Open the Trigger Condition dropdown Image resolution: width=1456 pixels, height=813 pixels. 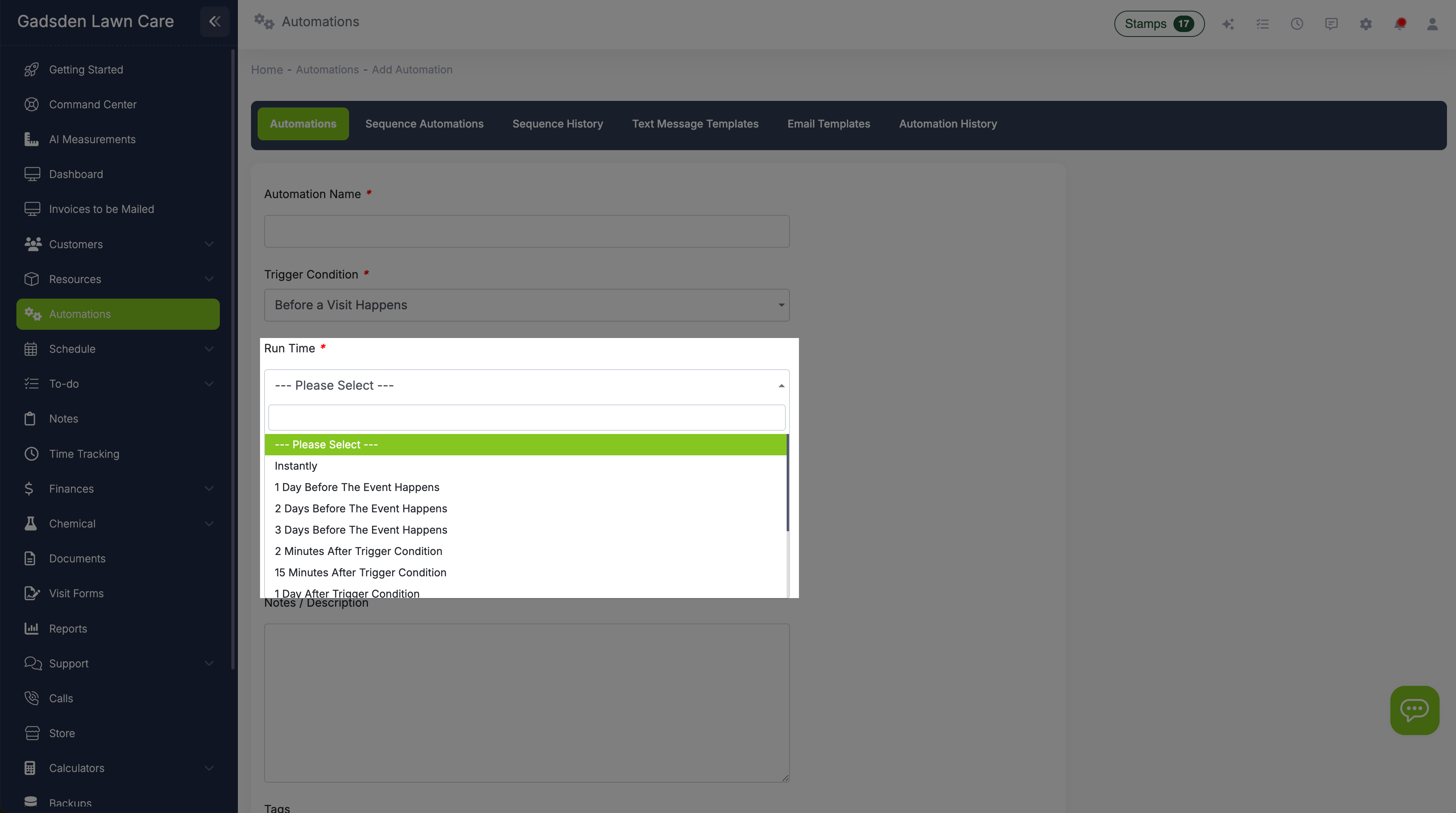[x=526, y=305]
